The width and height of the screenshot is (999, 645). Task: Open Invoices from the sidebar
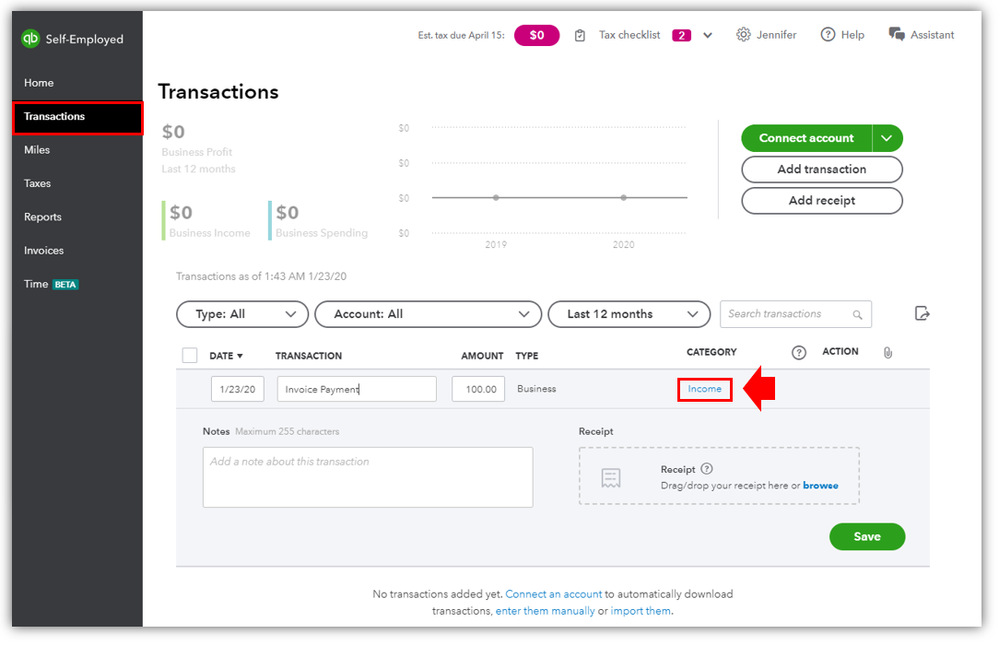coord(44,251)
